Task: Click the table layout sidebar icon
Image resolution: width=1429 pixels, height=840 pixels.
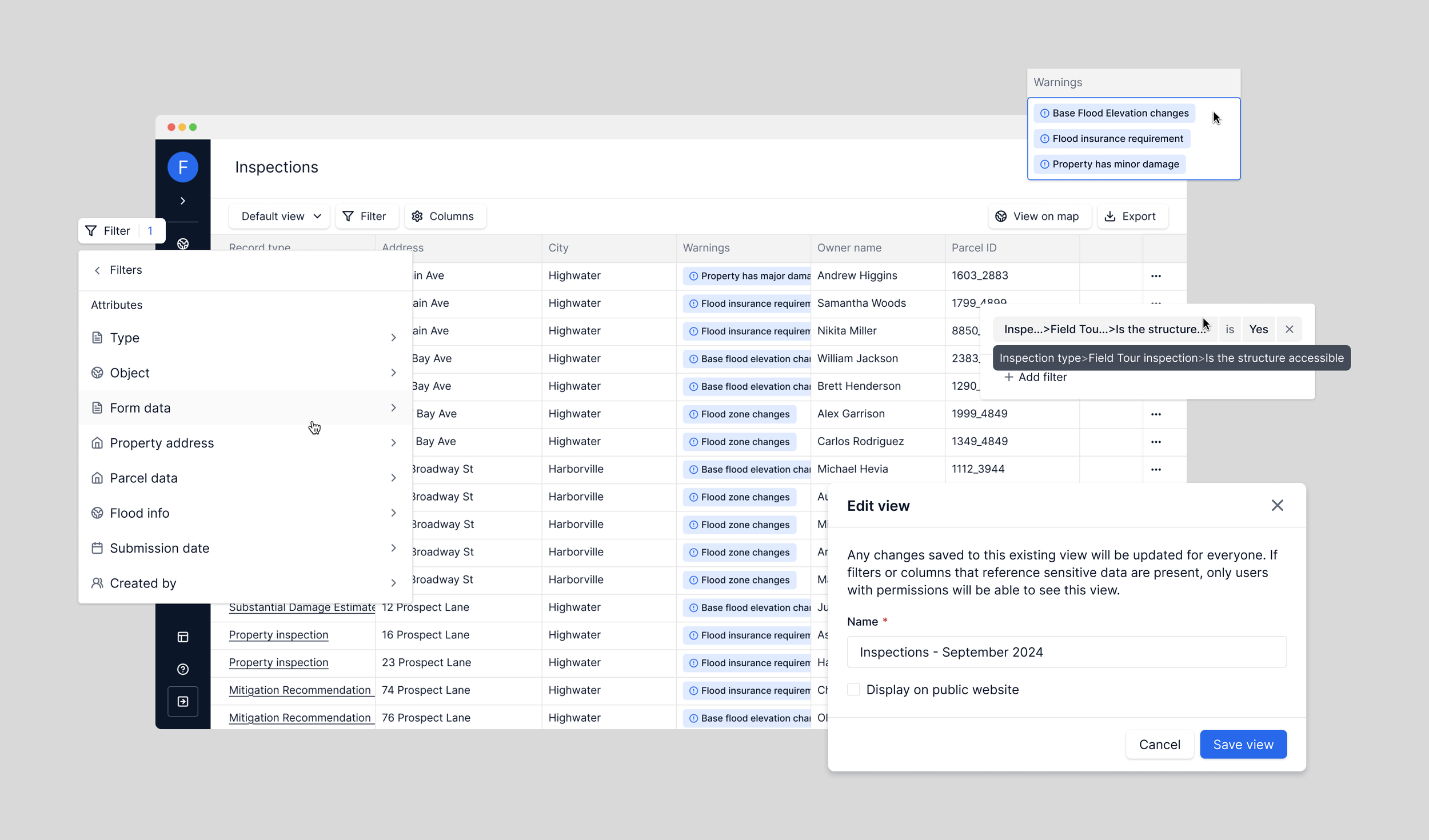Action: click(x=182, y=637)
